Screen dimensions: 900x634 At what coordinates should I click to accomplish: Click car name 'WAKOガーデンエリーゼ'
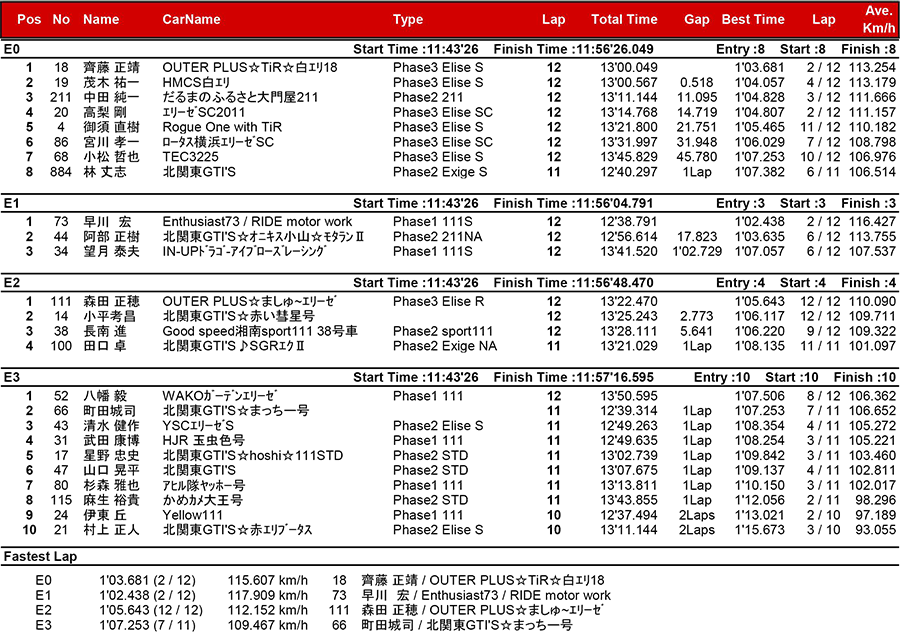(220, 396)
